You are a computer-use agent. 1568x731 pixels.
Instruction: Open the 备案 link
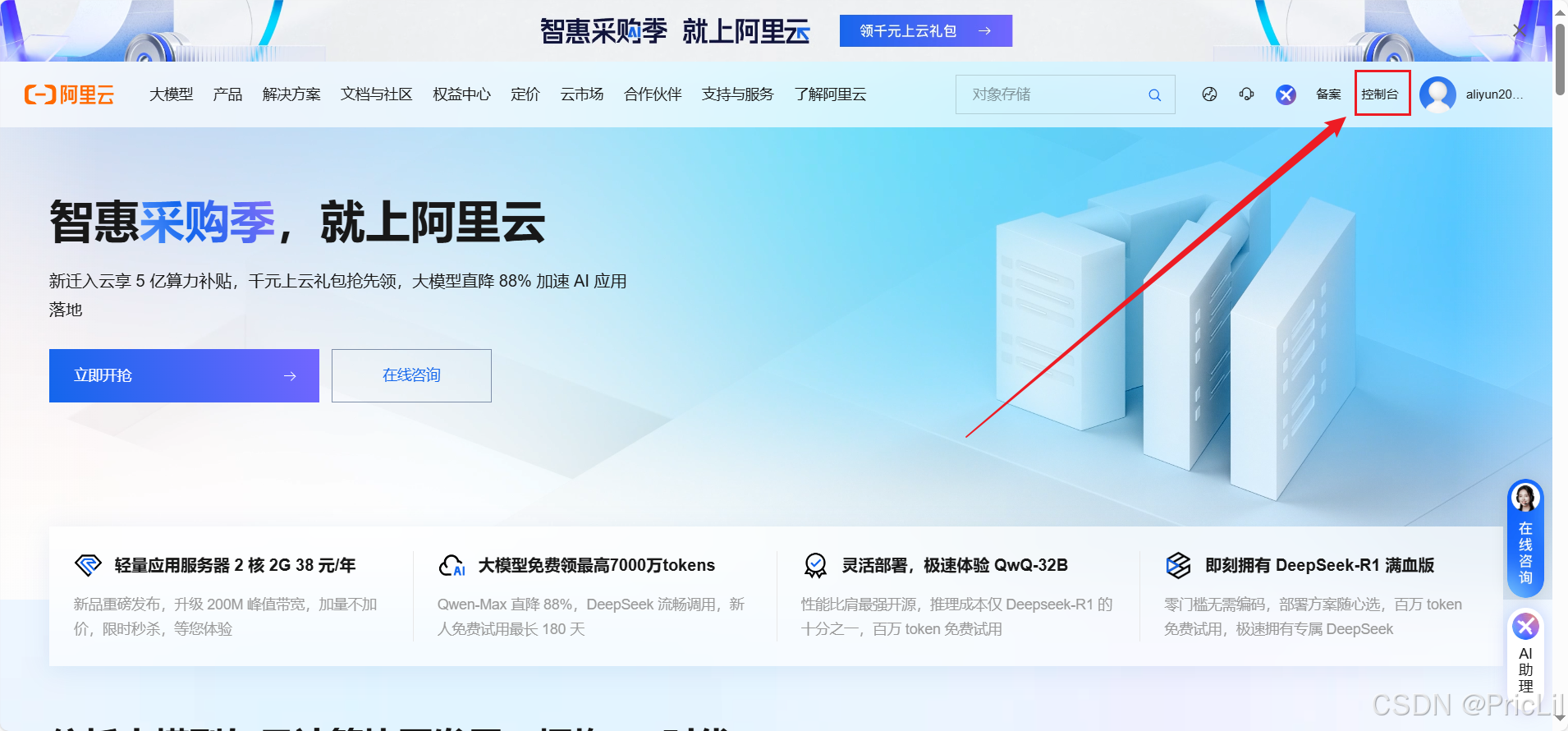1328,94
